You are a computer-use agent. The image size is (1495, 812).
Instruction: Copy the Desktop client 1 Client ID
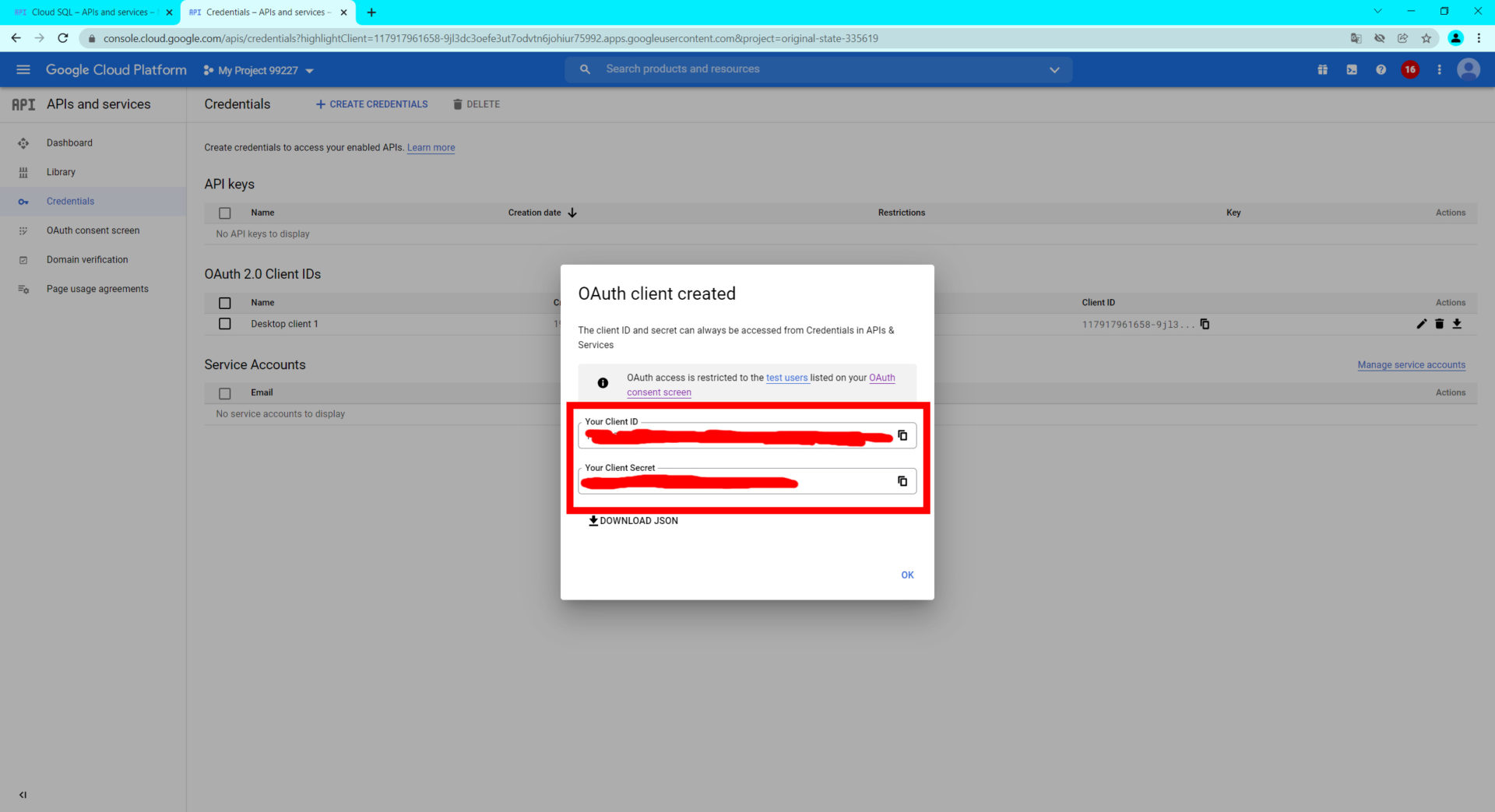pyautogui.click(x=1205, y=324)
